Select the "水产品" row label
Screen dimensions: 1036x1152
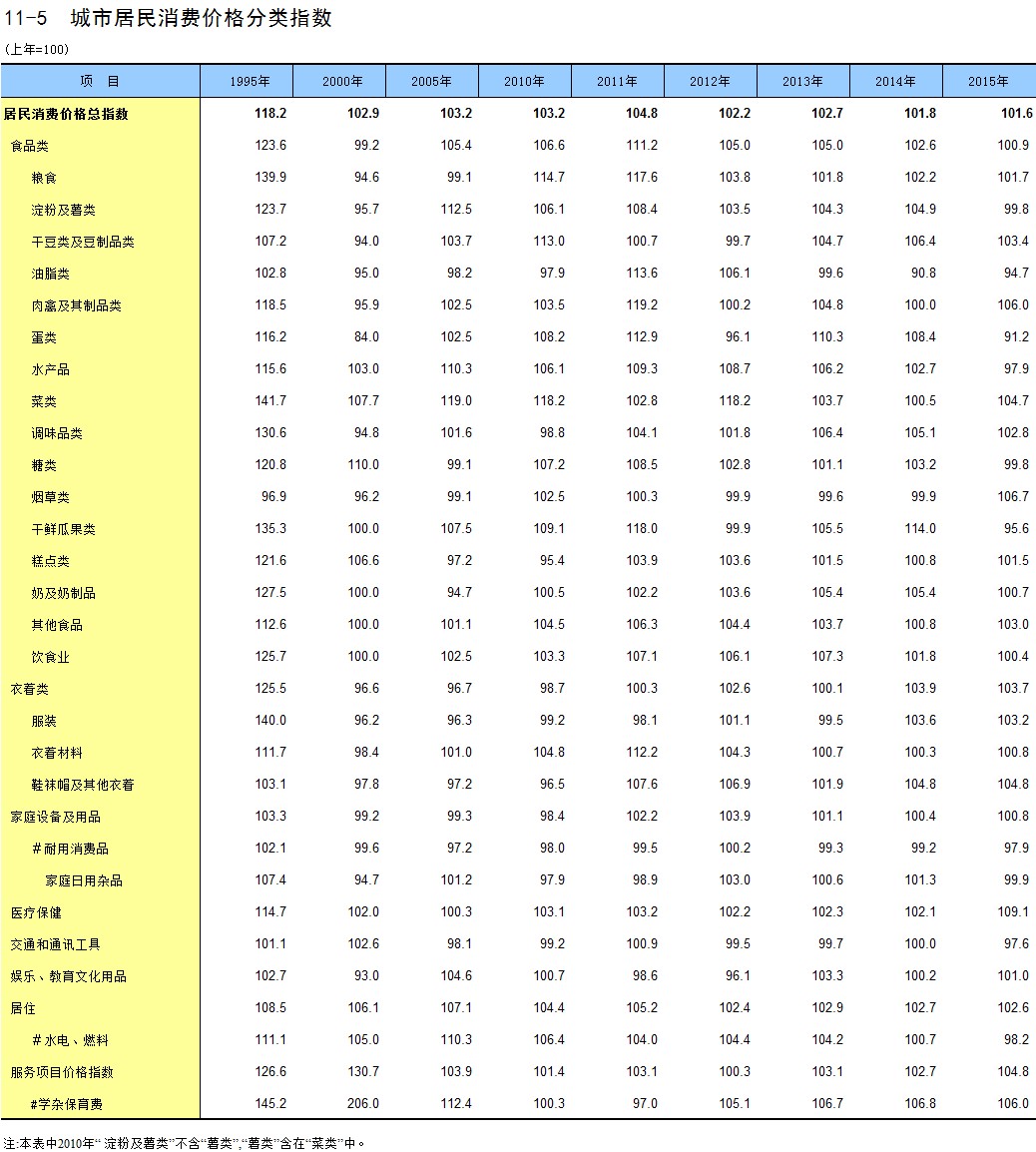[x=50, y=369]
